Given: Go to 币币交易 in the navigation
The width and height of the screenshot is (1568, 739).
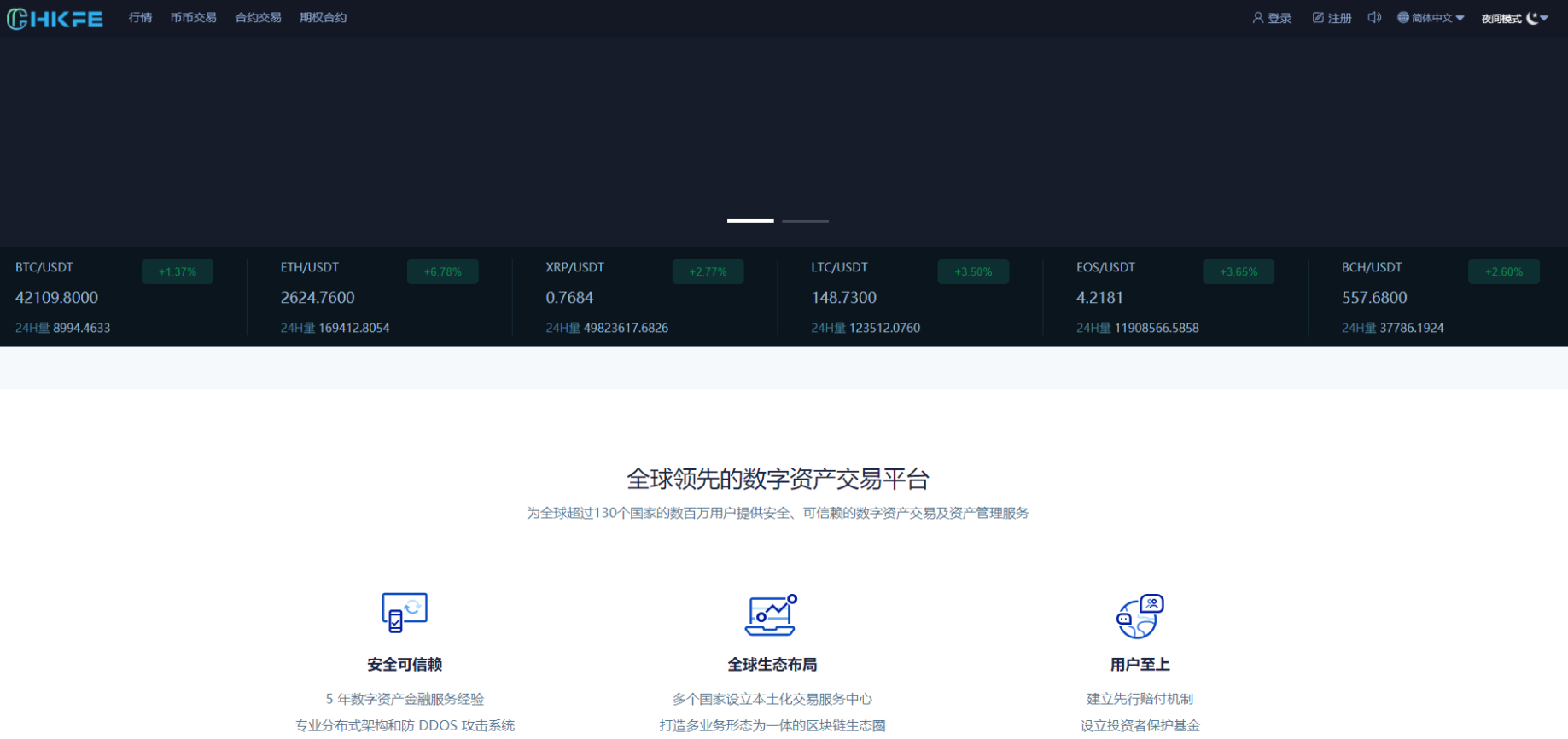Looking at the screenshot, I should (193, 18).
